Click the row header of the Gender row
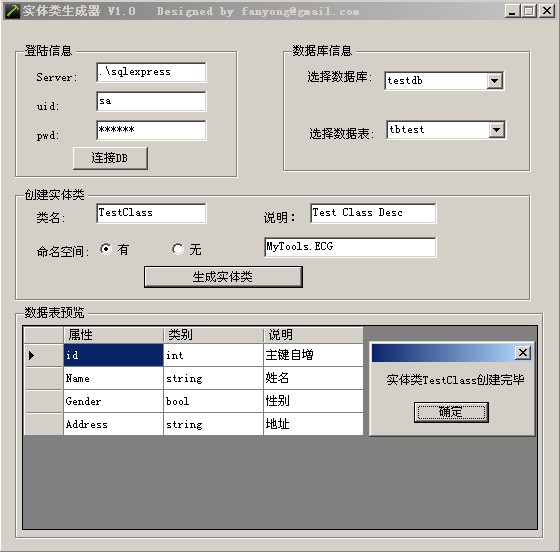This screenshot has width=560, height=552. pyautogui.click(x=44, y=401)
